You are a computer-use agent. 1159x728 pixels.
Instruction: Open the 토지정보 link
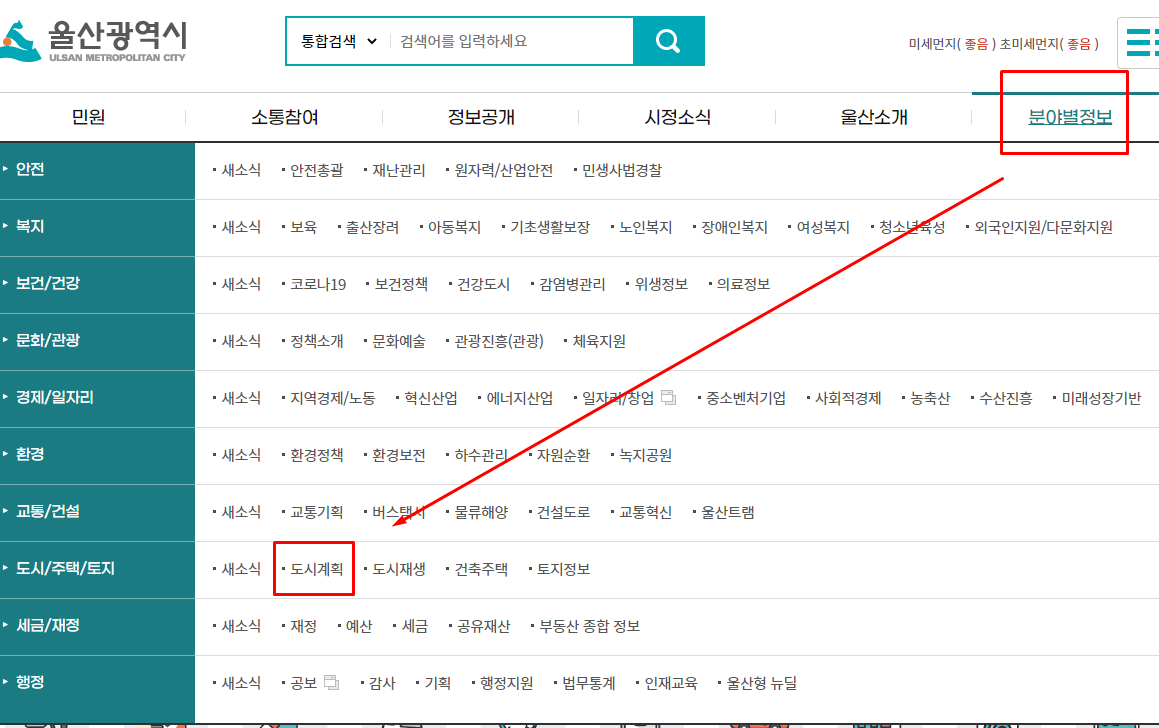(x=563, y=569)
